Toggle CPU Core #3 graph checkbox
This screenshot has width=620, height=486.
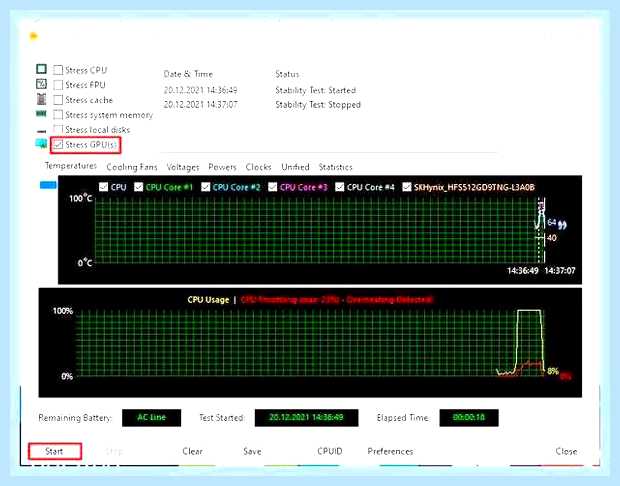273,187
